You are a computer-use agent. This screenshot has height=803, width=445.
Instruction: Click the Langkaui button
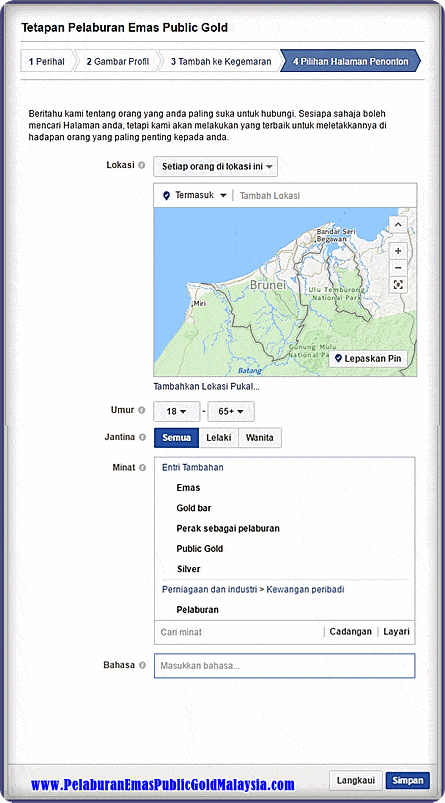[x=356, y=780]
